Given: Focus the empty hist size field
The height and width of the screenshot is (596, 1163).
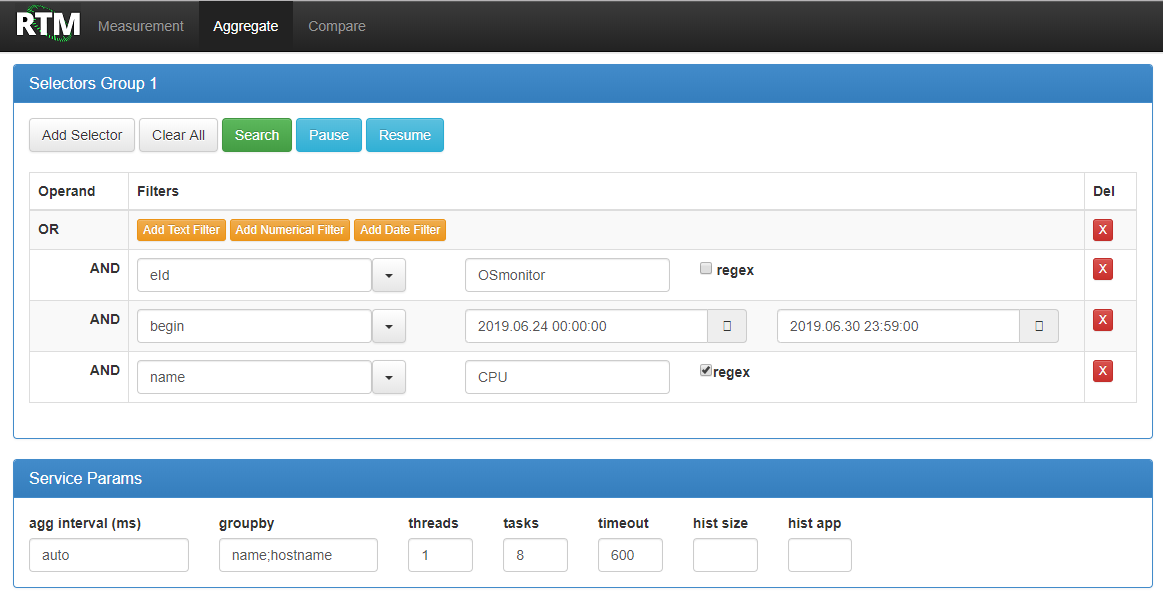Looking at the screenshot, I should [x=725, y=555].
